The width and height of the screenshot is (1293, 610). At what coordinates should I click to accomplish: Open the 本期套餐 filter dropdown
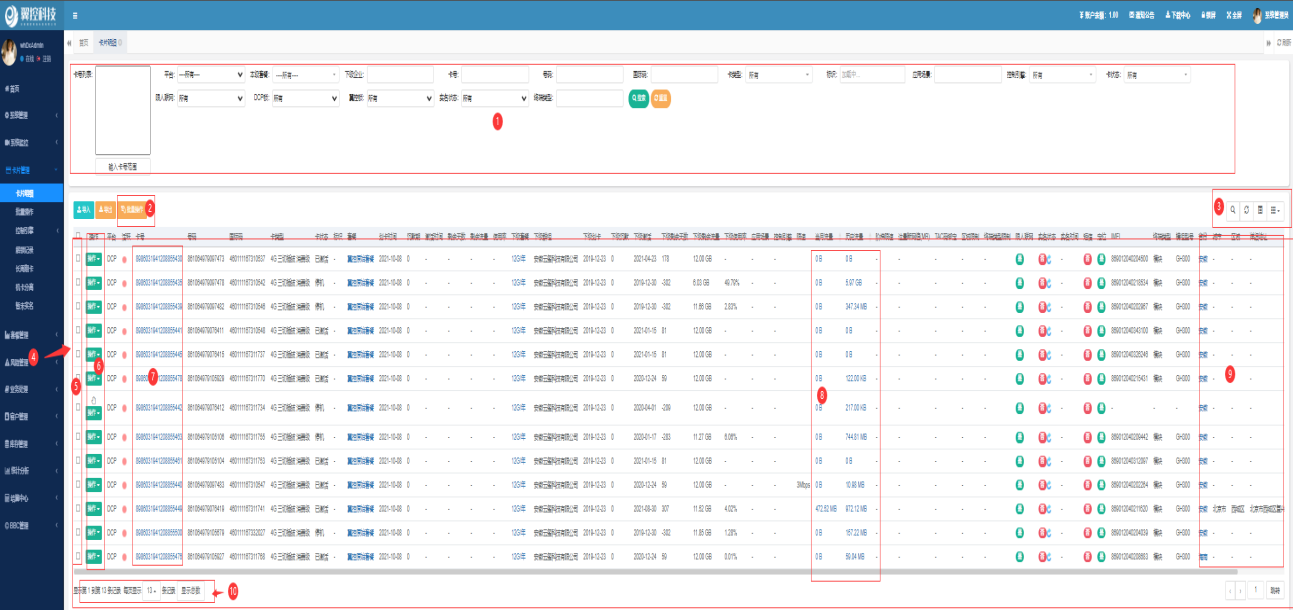click(x=307, y=75)
